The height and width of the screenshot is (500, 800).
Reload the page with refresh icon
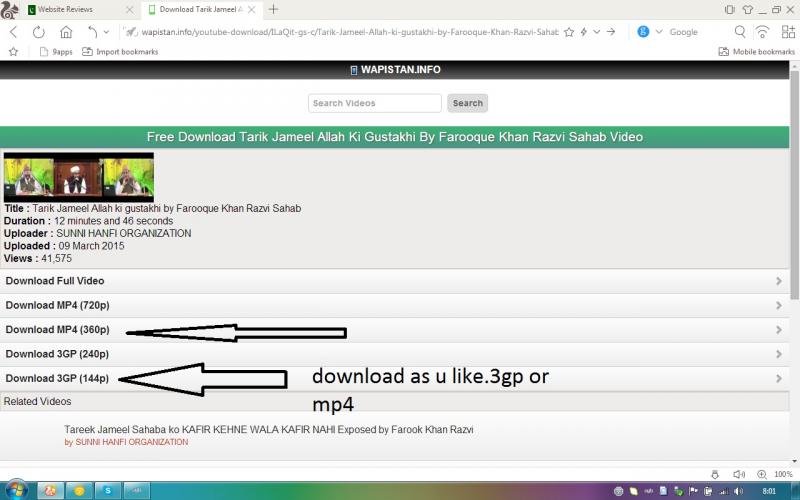click(39, 32)
